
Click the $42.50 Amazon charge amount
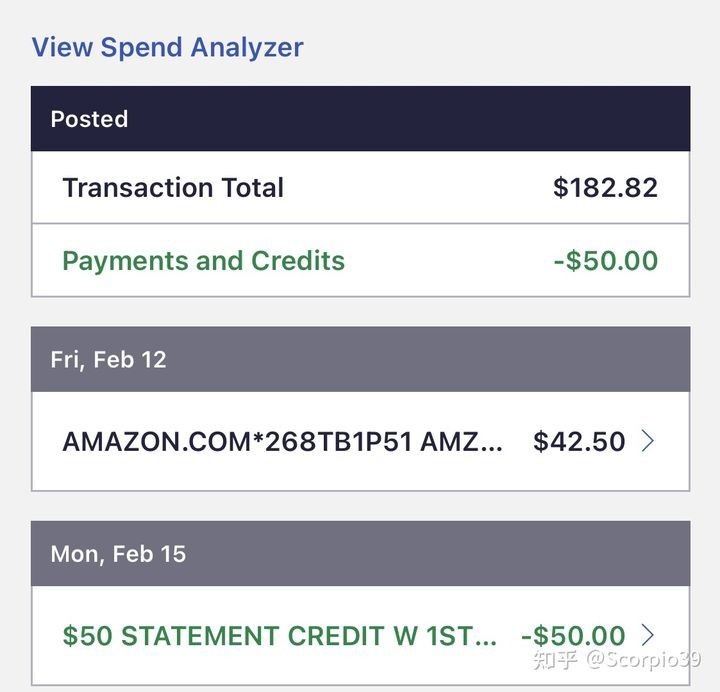click(x=579, y=442)
